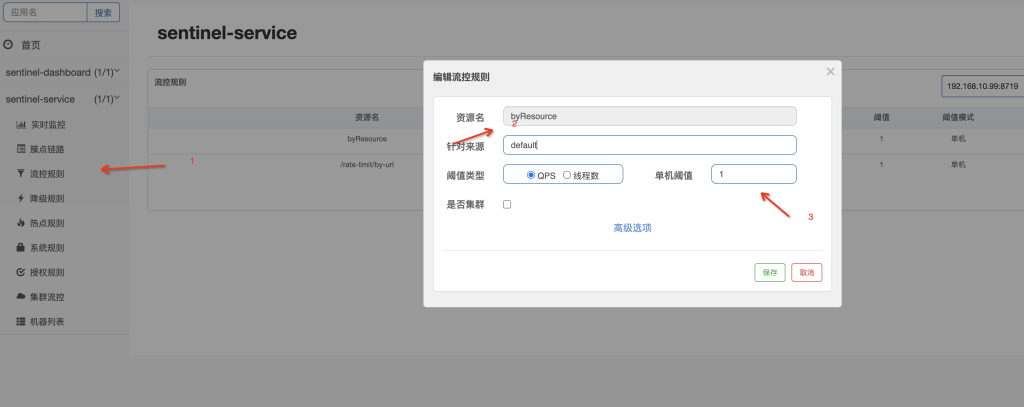
Task: Click the 机器列表 list icon
Action: click(21, 321)
